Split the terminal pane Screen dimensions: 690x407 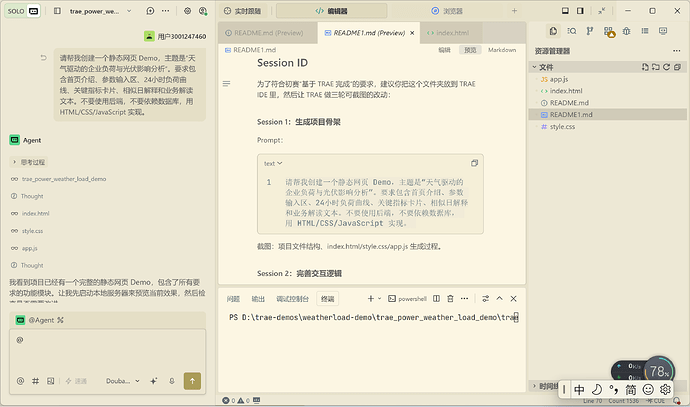(436, 299)
